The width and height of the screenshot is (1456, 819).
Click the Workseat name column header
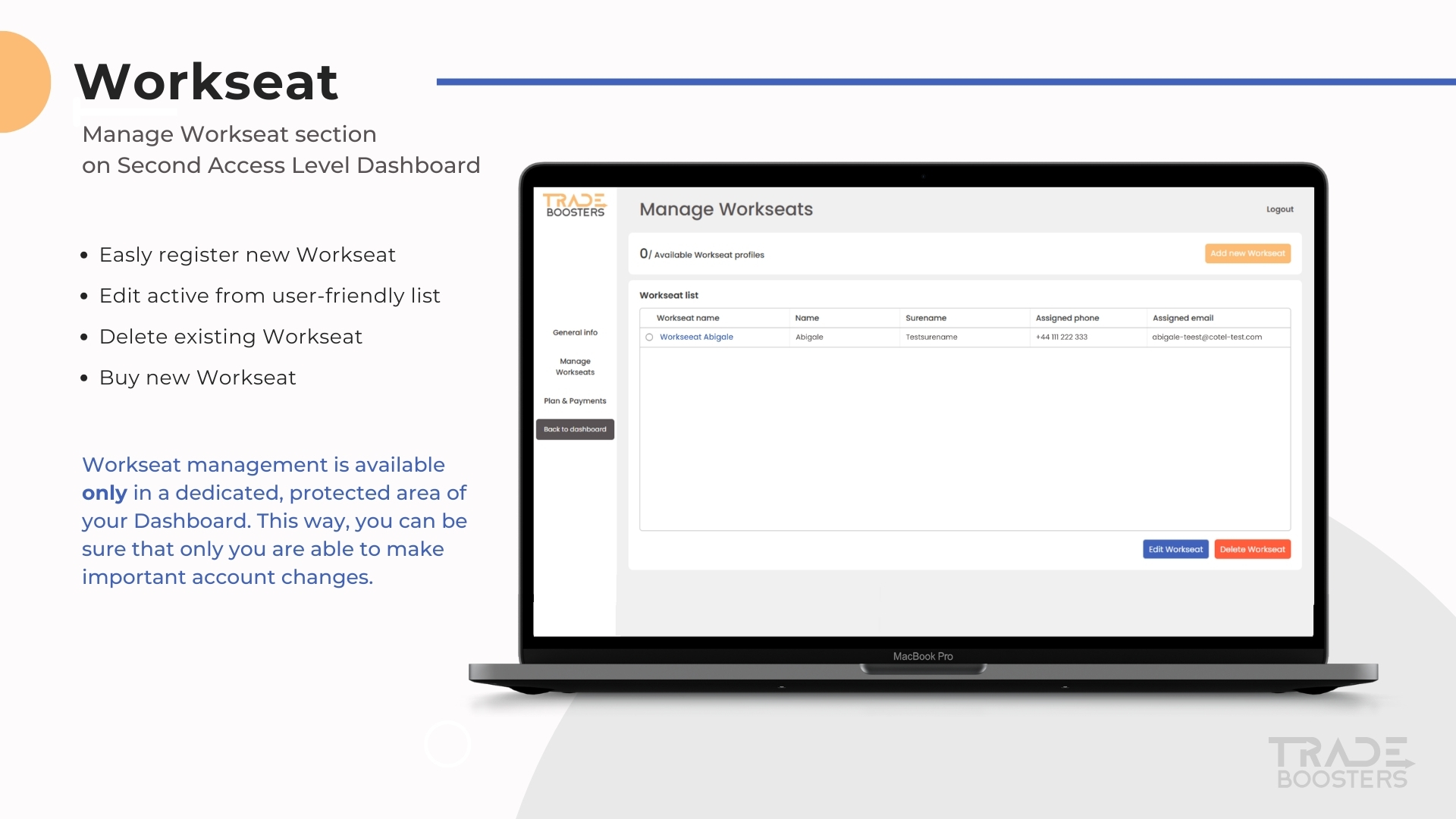coord(688,318)
